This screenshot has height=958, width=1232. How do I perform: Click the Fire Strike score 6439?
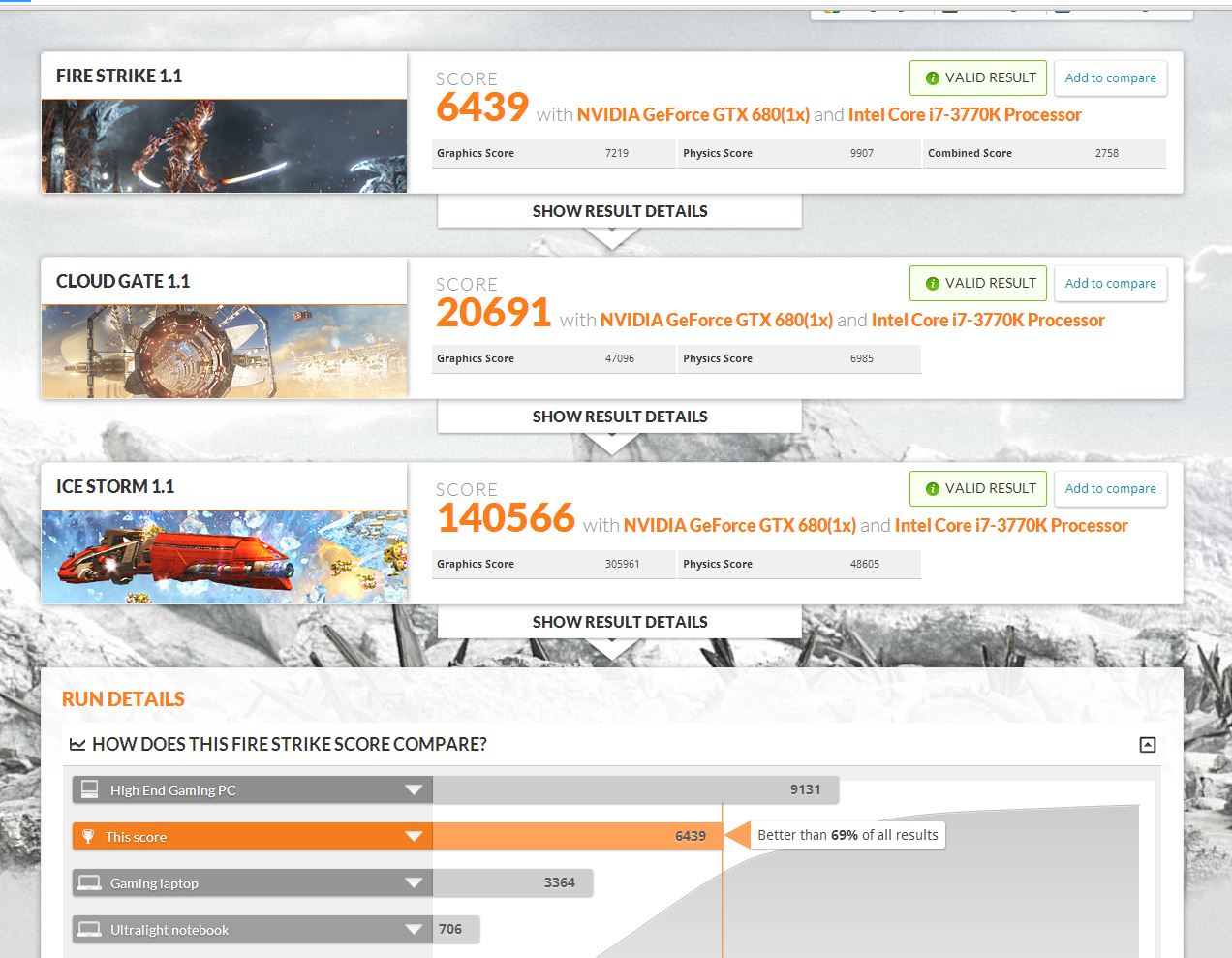[x=482, y=107]
